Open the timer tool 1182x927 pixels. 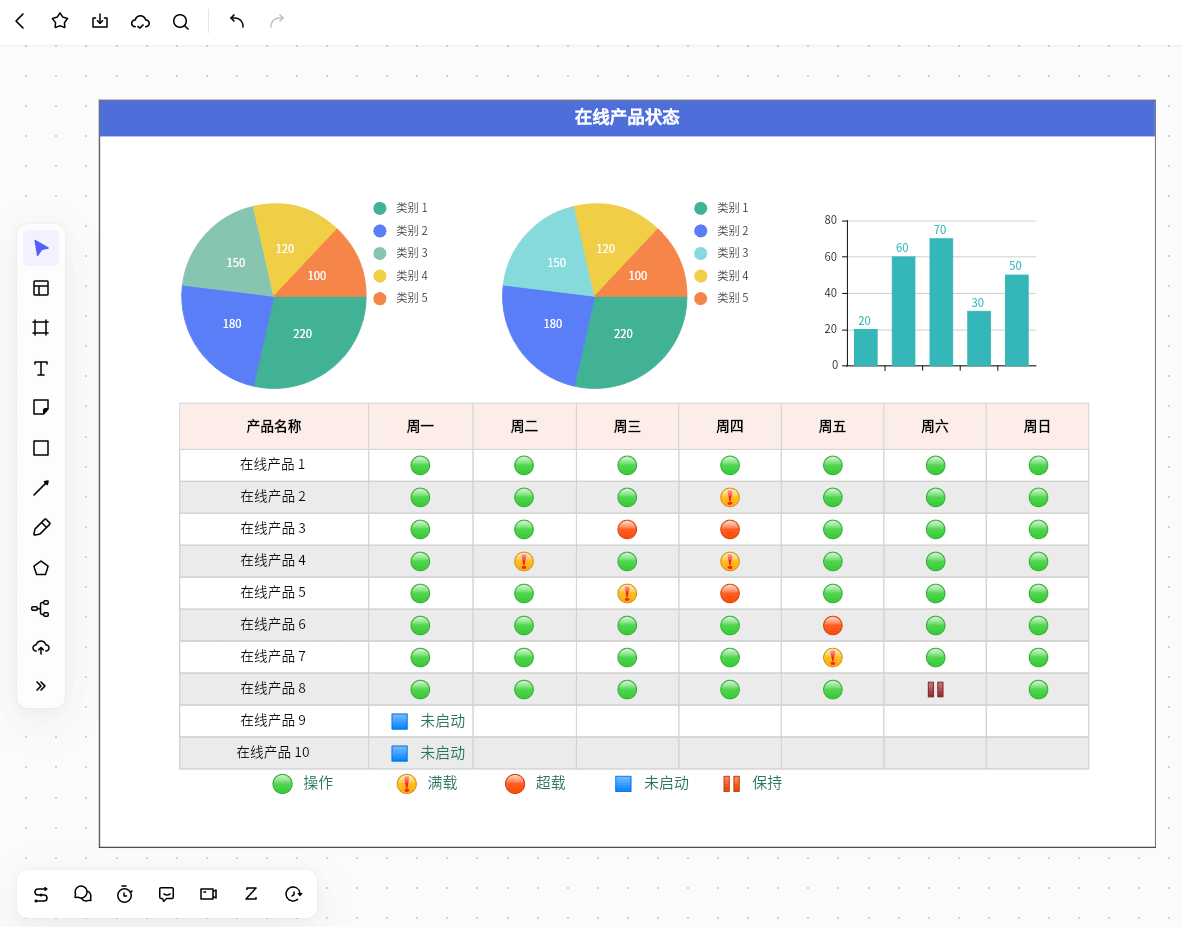point(124,895)
